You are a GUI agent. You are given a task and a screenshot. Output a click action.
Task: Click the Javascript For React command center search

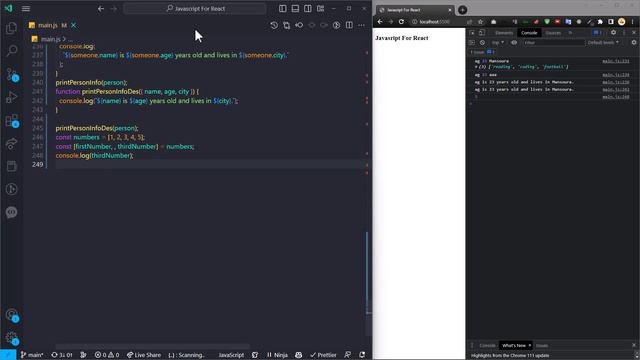tap(195, 8)
